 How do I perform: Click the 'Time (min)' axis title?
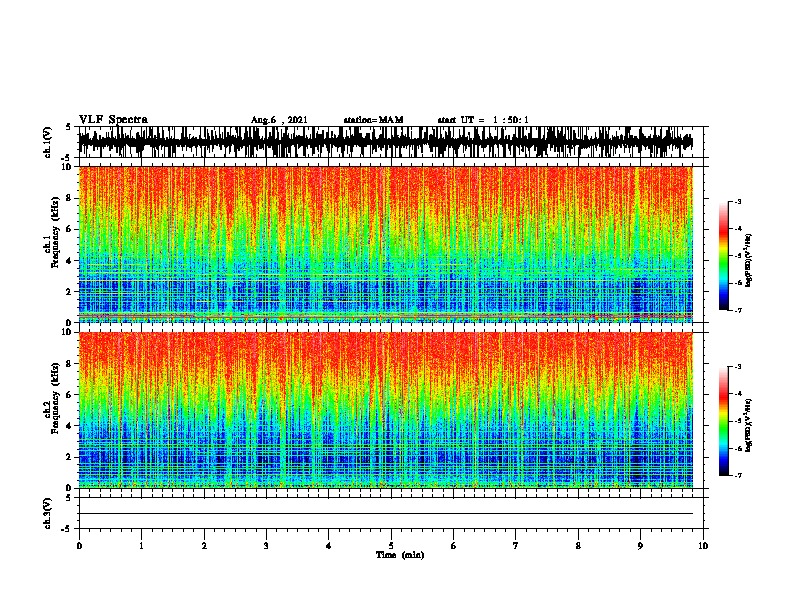click(x=400, y=555)
